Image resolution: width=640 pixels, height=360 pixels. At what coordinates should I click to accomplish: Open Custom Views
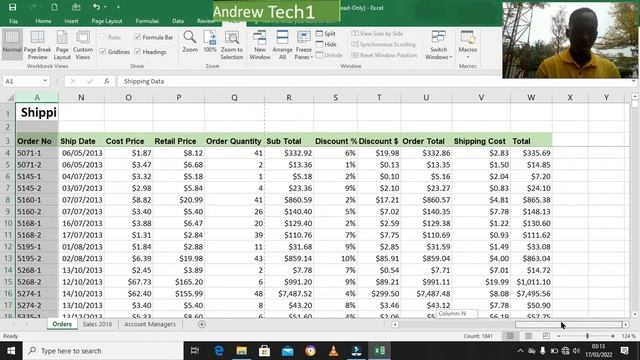pyautogui.click(x=83, y=45)
